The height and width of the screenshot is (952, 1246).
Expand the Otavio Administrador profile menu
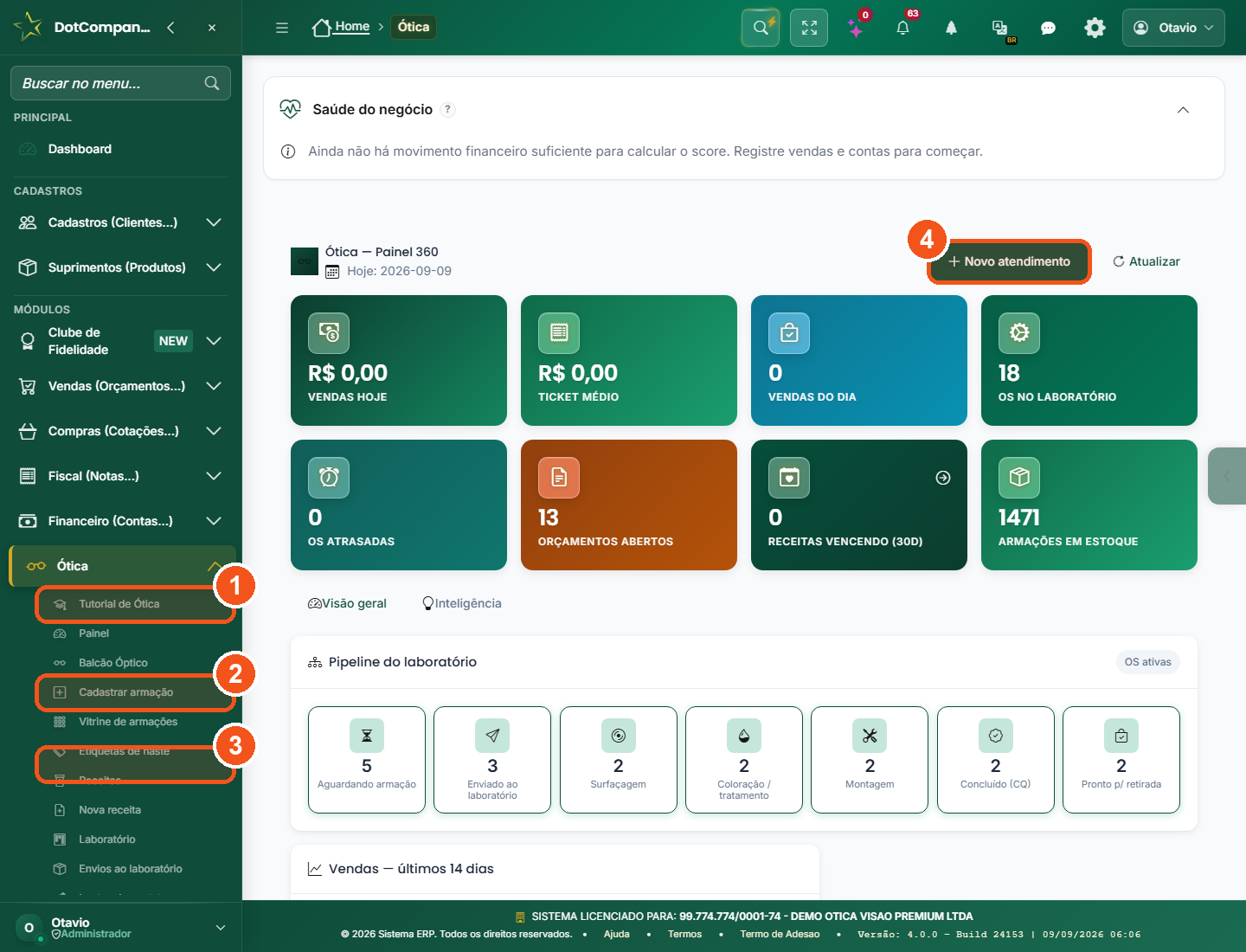tap(121, 928)
